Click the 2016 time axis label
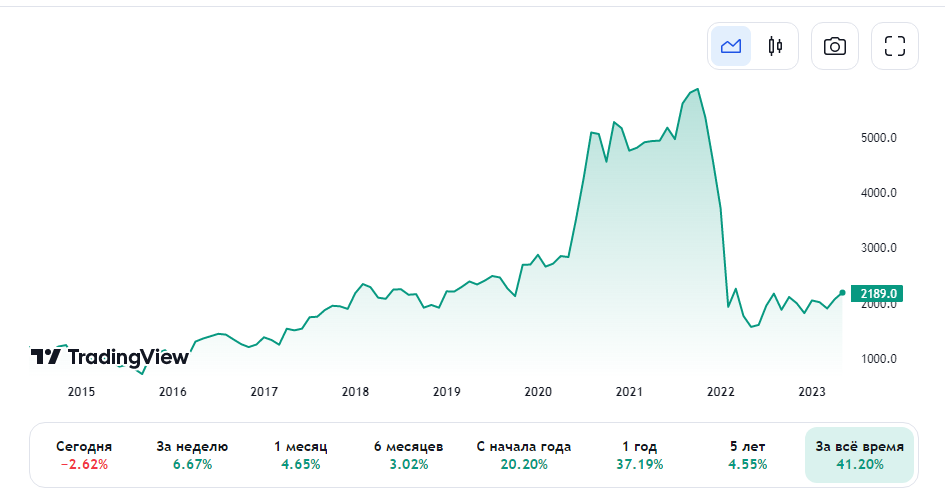This screenshot has width=945, height=493. [x=172, y=392]
